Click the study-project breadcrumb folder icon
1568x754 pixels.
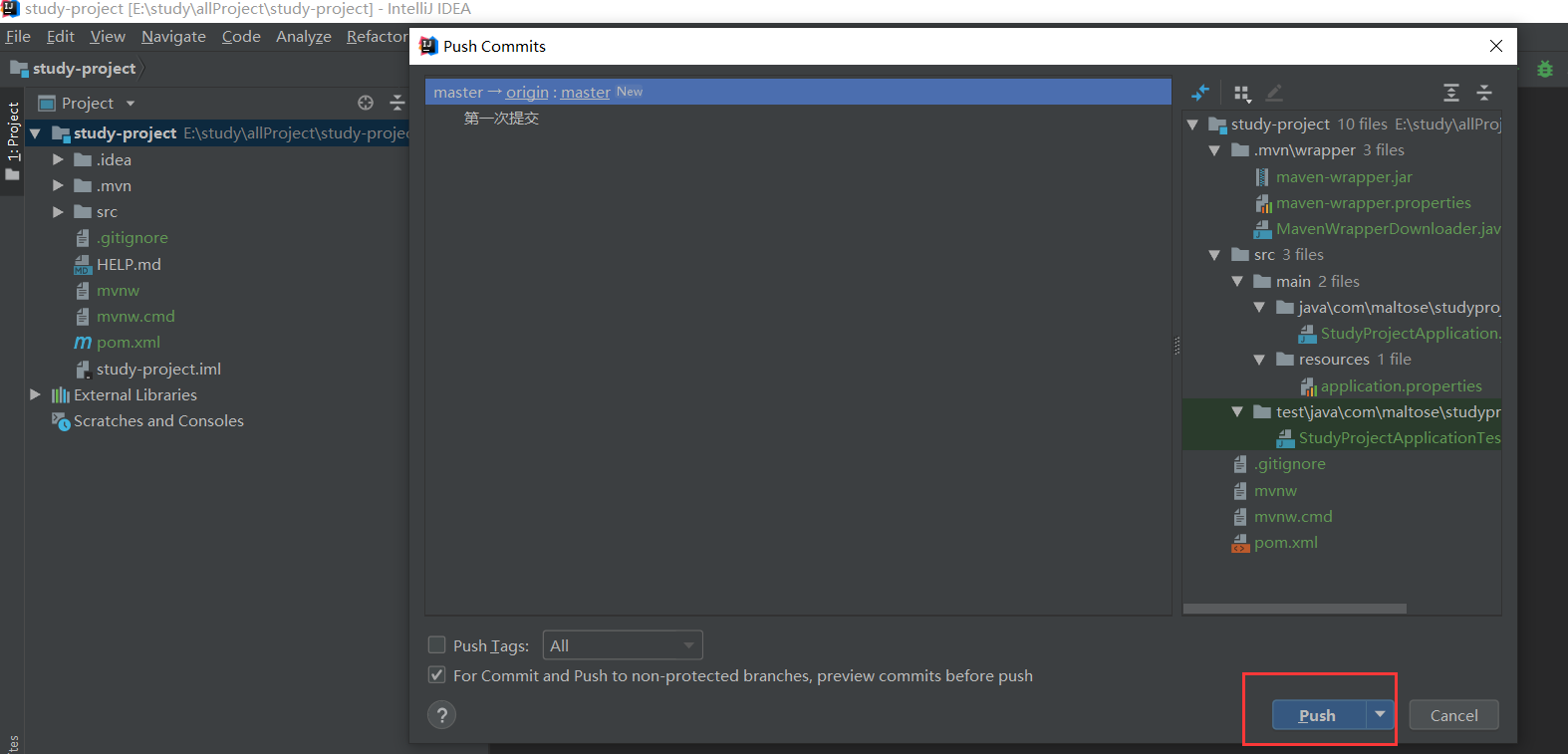19,69
